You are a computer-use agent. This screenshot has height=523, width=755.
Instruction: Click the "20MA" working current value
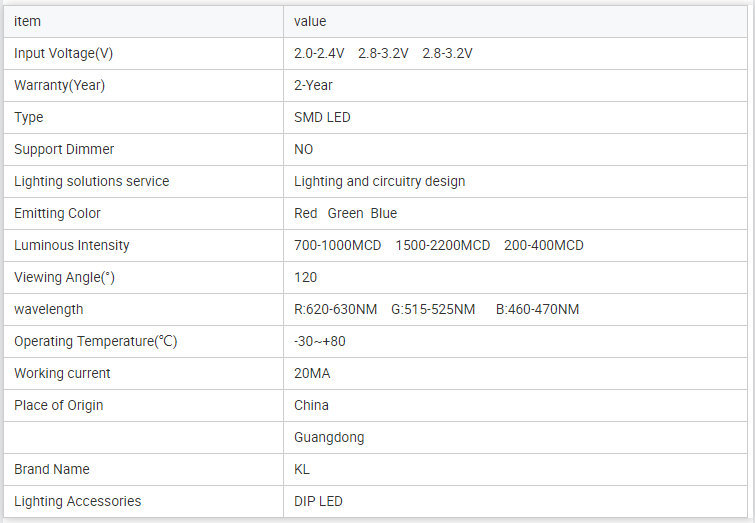312,373
